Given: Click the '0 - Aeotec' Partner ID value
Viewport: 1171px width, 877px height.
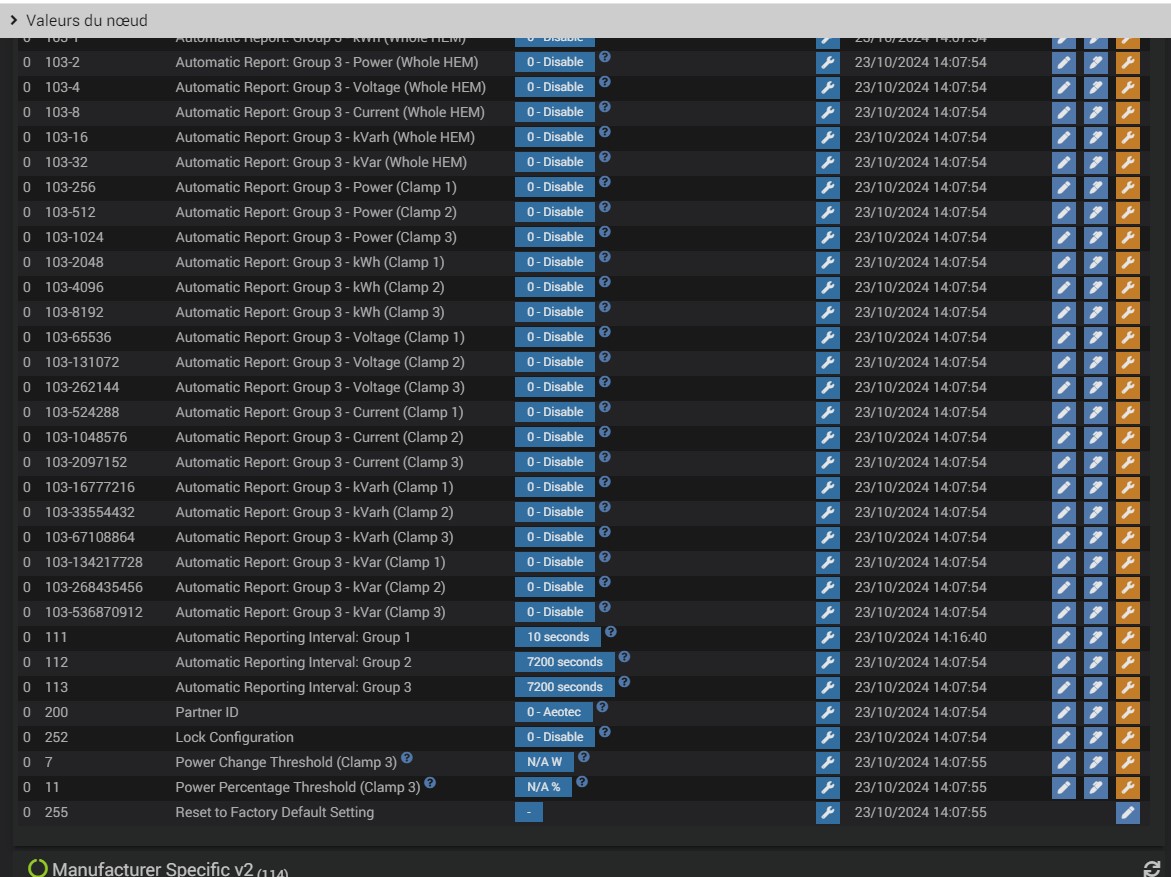Looking at the screenshot, I should [x=553, y=713].
